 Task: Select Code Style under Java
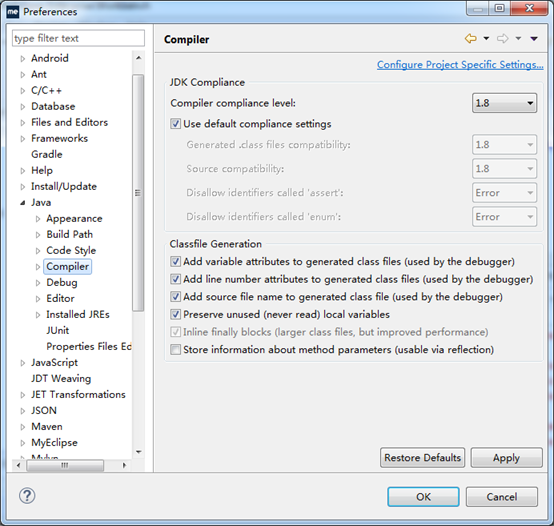[71, 250]
